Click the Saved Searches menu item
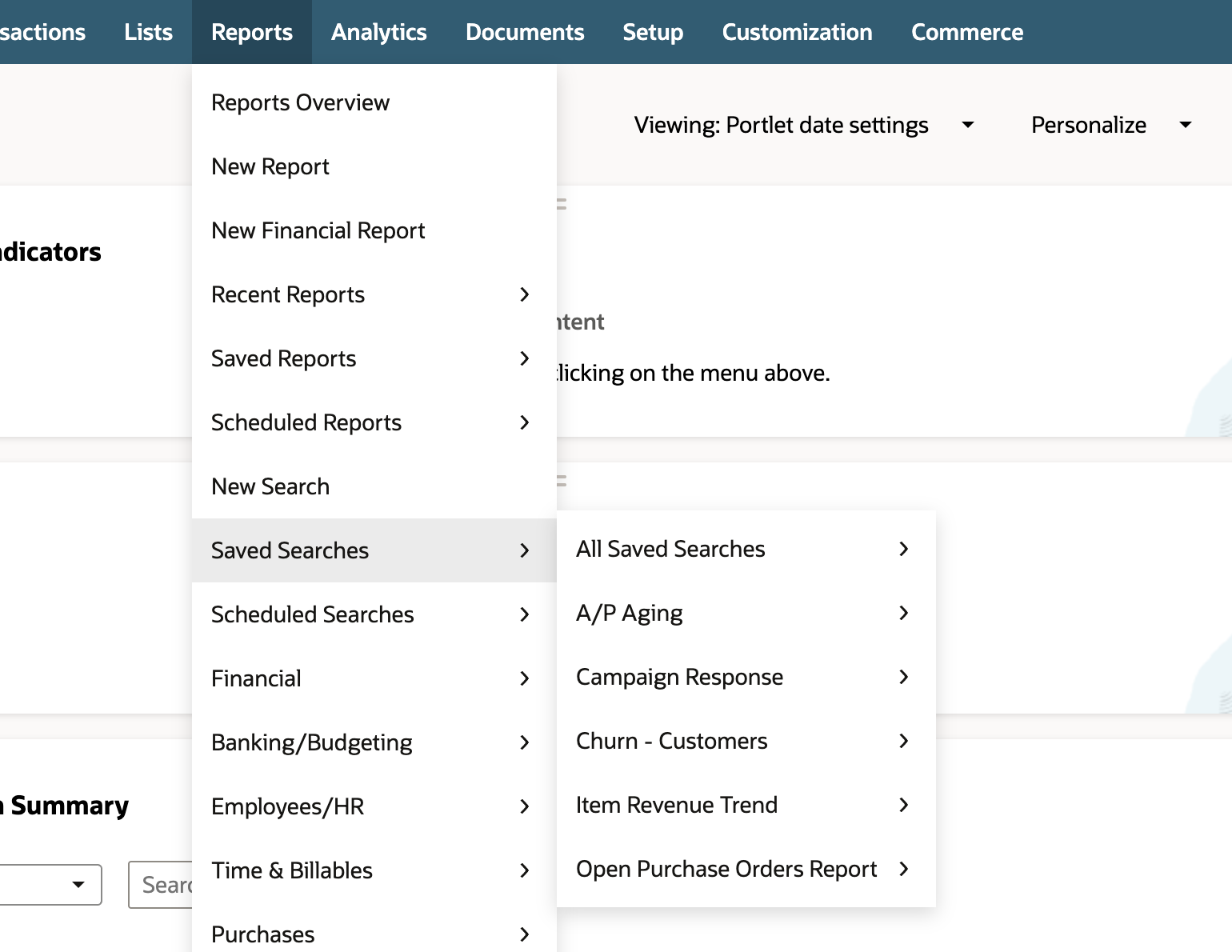The width and height of the screenshot is (1232, 952). tap(374, 550)
